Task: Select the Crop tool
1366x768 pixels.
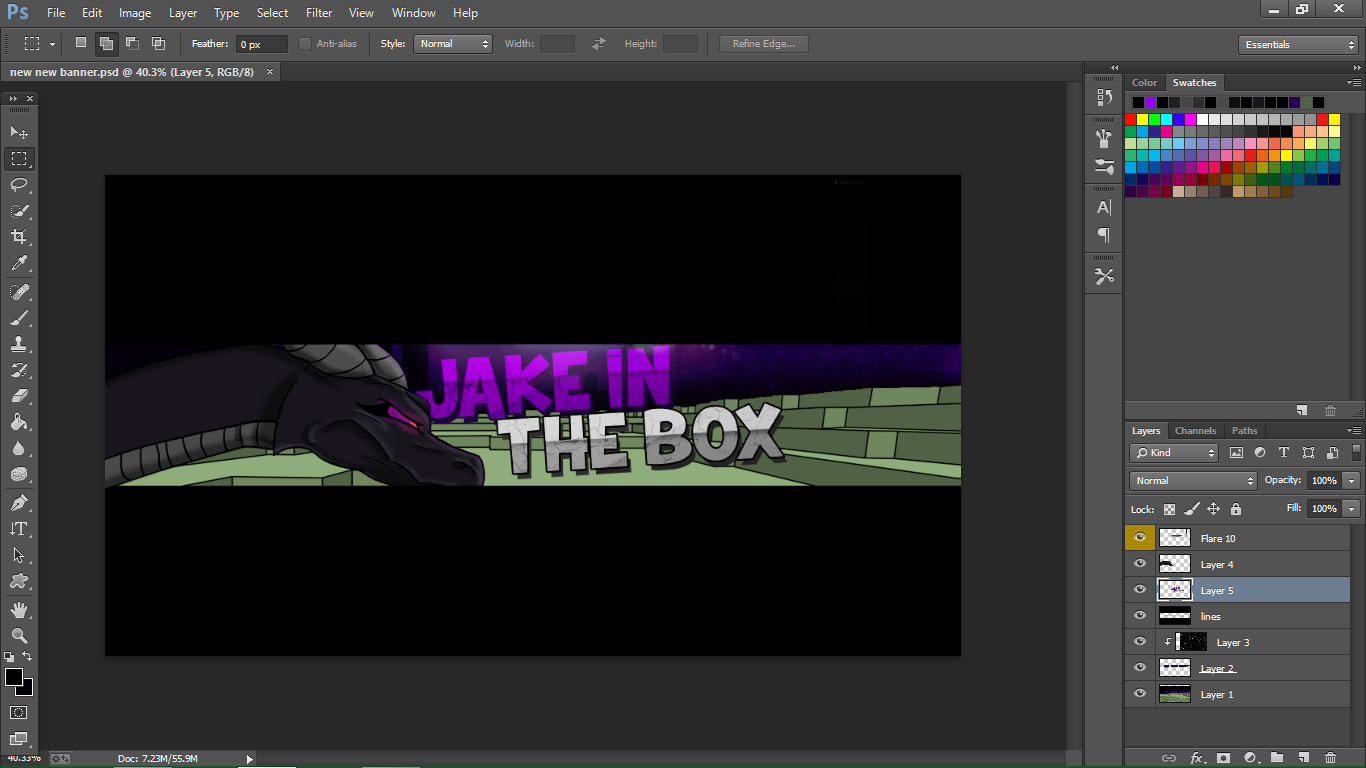Action: 19,237
